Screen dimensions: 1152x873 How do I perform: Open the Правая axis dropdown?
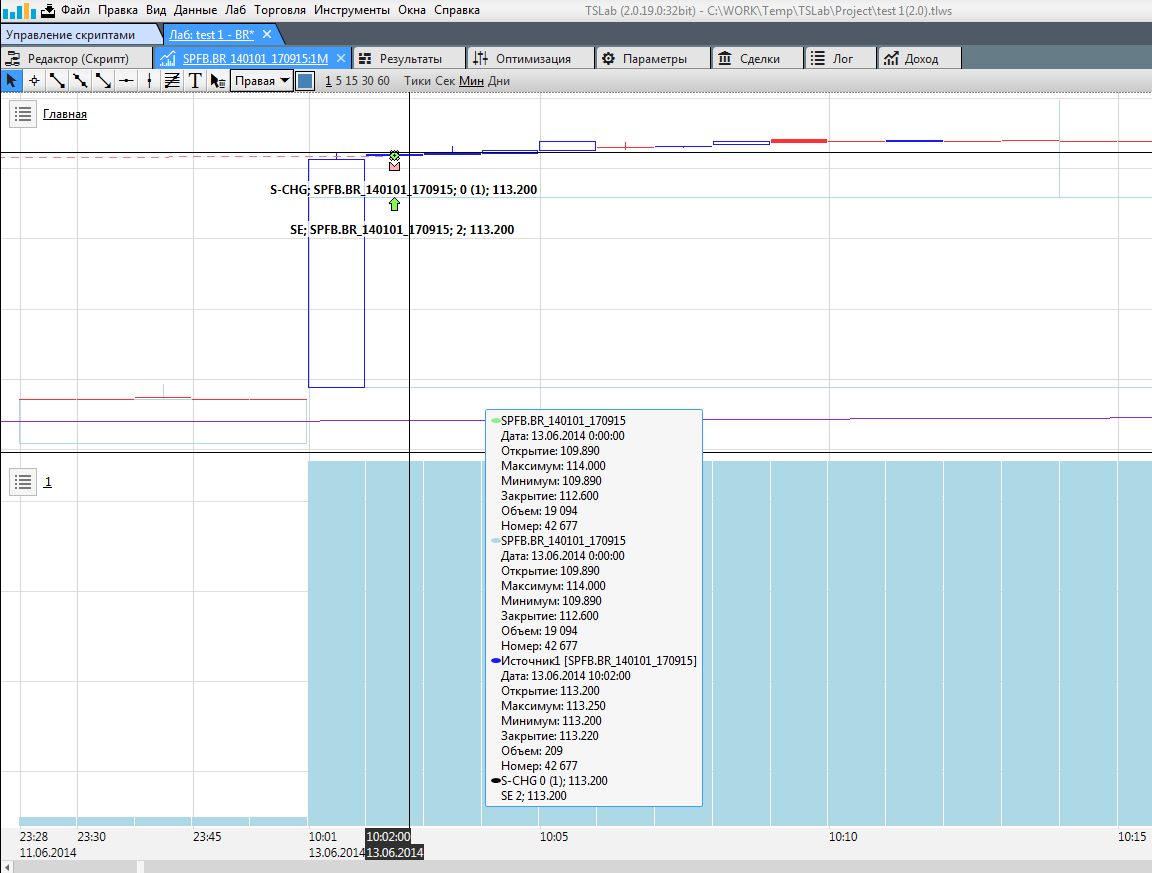click(x=262, y=81)
